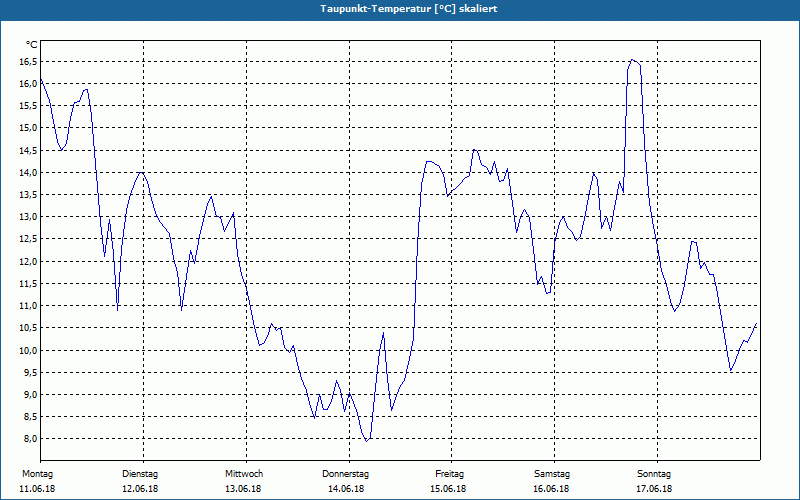The height and width of the screenshot is (500, 800).
Task: Select the 11,0 y-axis value
Action: click(x=29, y=306)
